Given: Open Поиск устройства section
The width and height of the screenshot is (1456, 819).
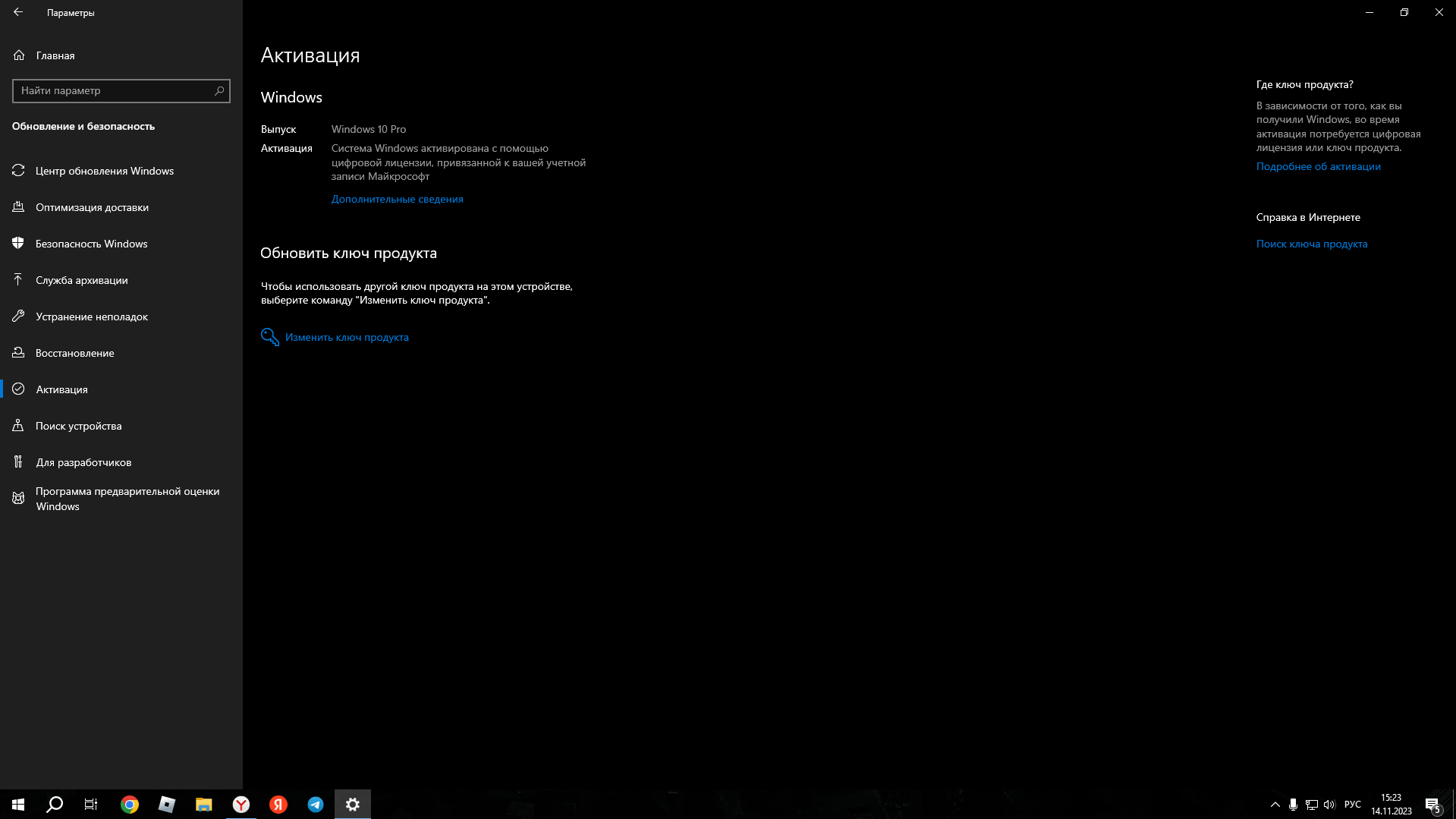Looking at the screenshot, I should [121, 426].
